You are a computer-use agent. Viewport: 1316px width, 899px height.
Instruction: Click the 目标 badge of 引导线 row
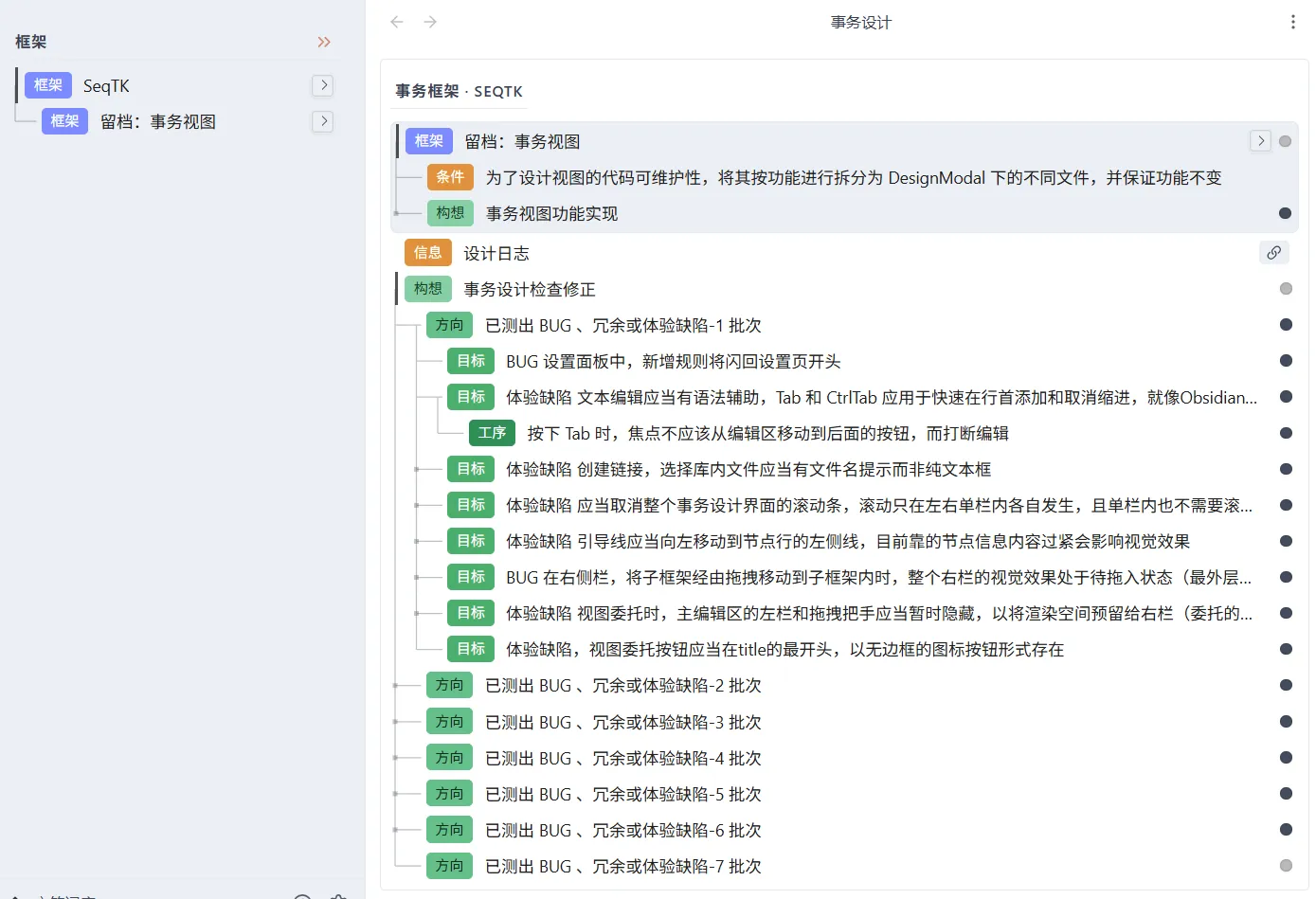471,541
